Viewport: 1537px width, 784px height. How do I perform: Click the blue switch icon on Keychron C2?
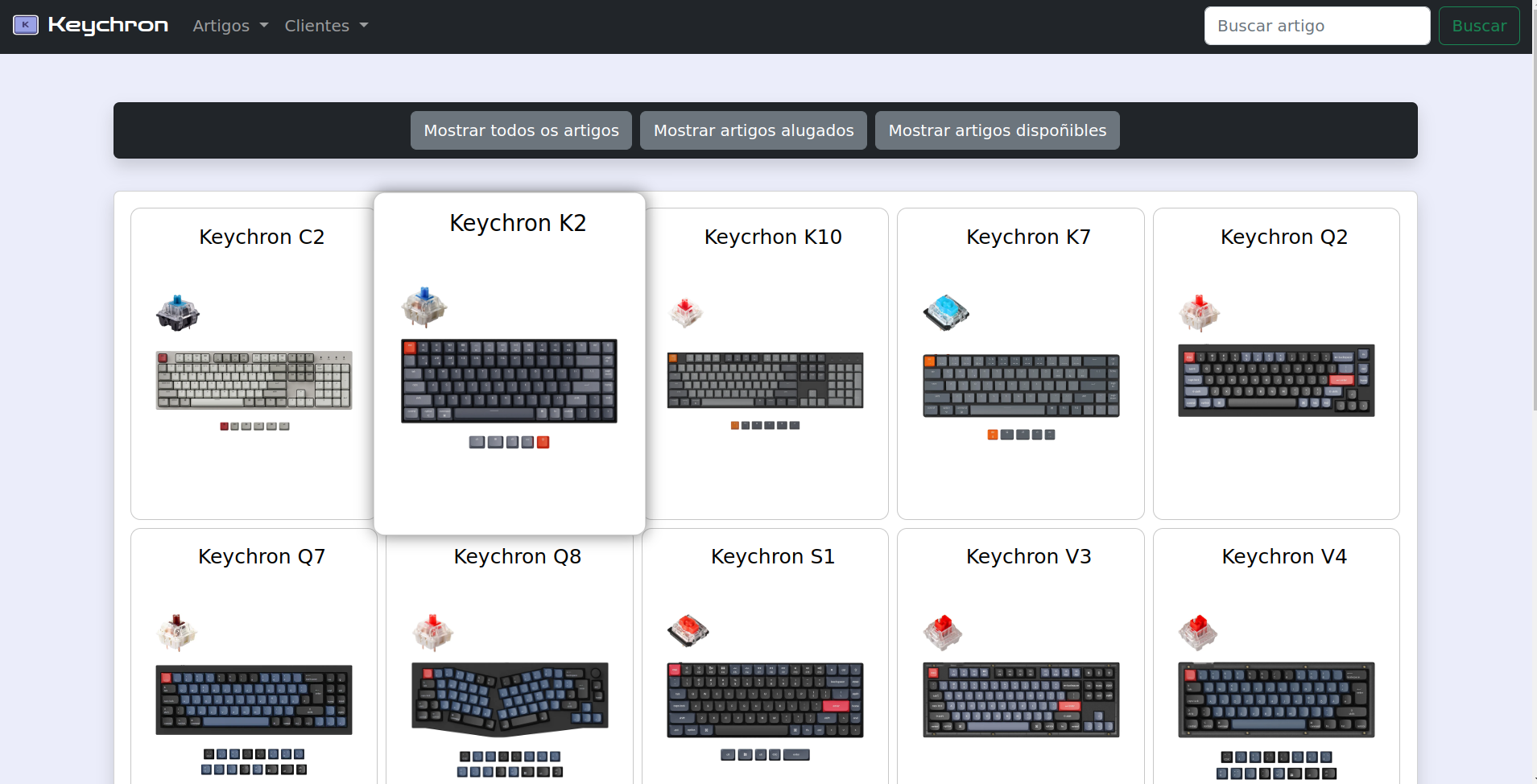[x=176, y=313]
